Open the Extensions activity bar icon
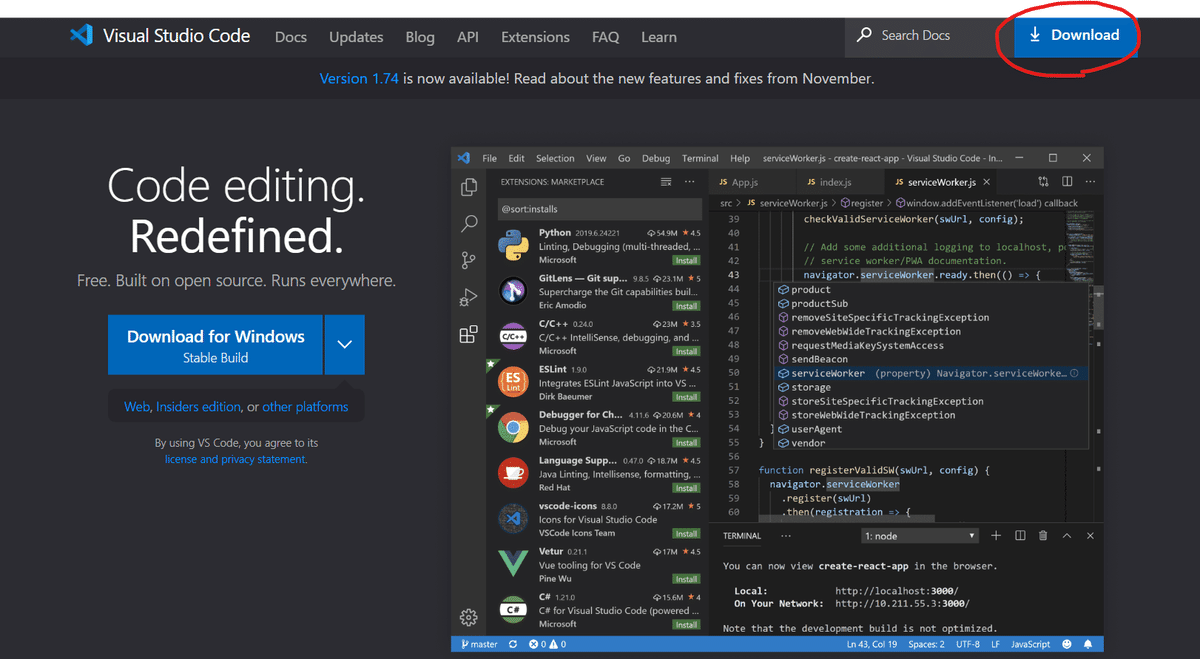This screenshot has width=1200, height=659. [x=468, y=335]
